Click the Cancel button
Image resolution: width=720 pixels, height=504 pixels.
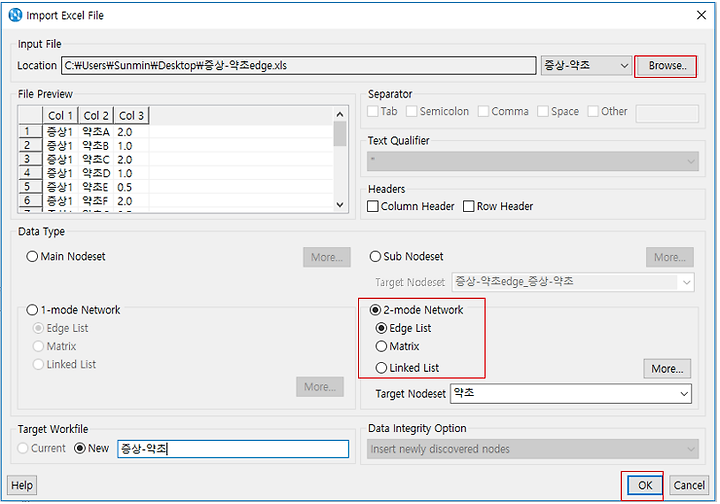pos(689,486)
